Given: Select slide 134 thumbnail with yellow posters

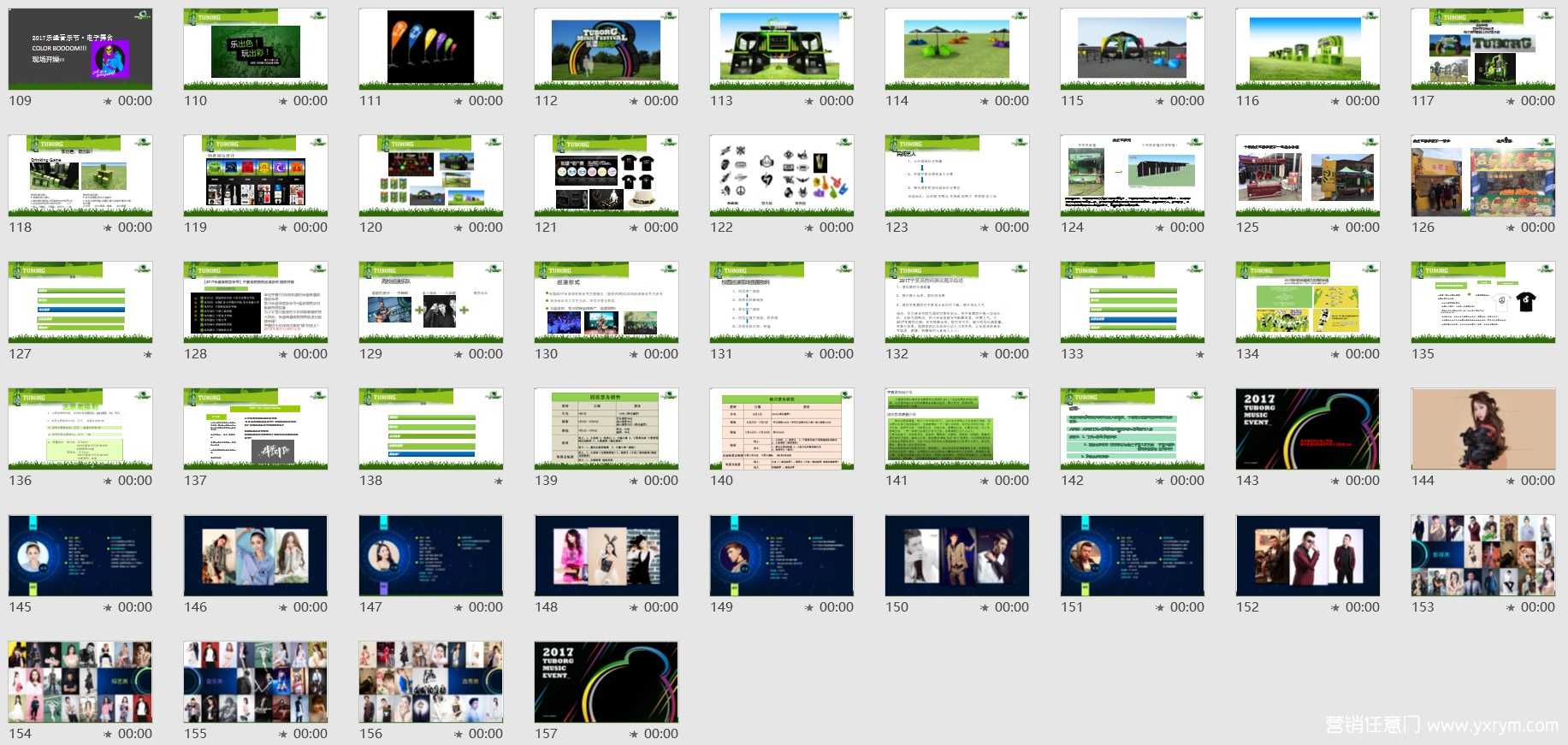Looking at the screenshot, I should point(1308,302).
